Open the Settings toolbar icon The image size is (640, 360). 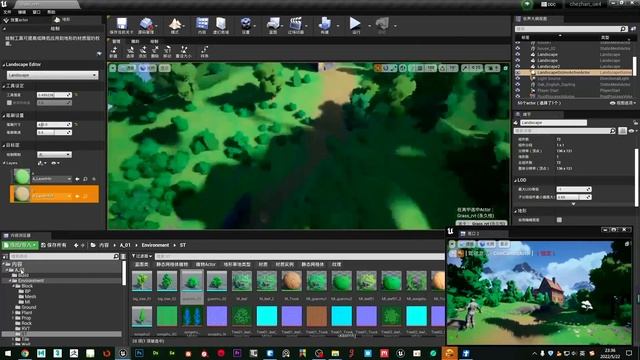tap(245, 25)
